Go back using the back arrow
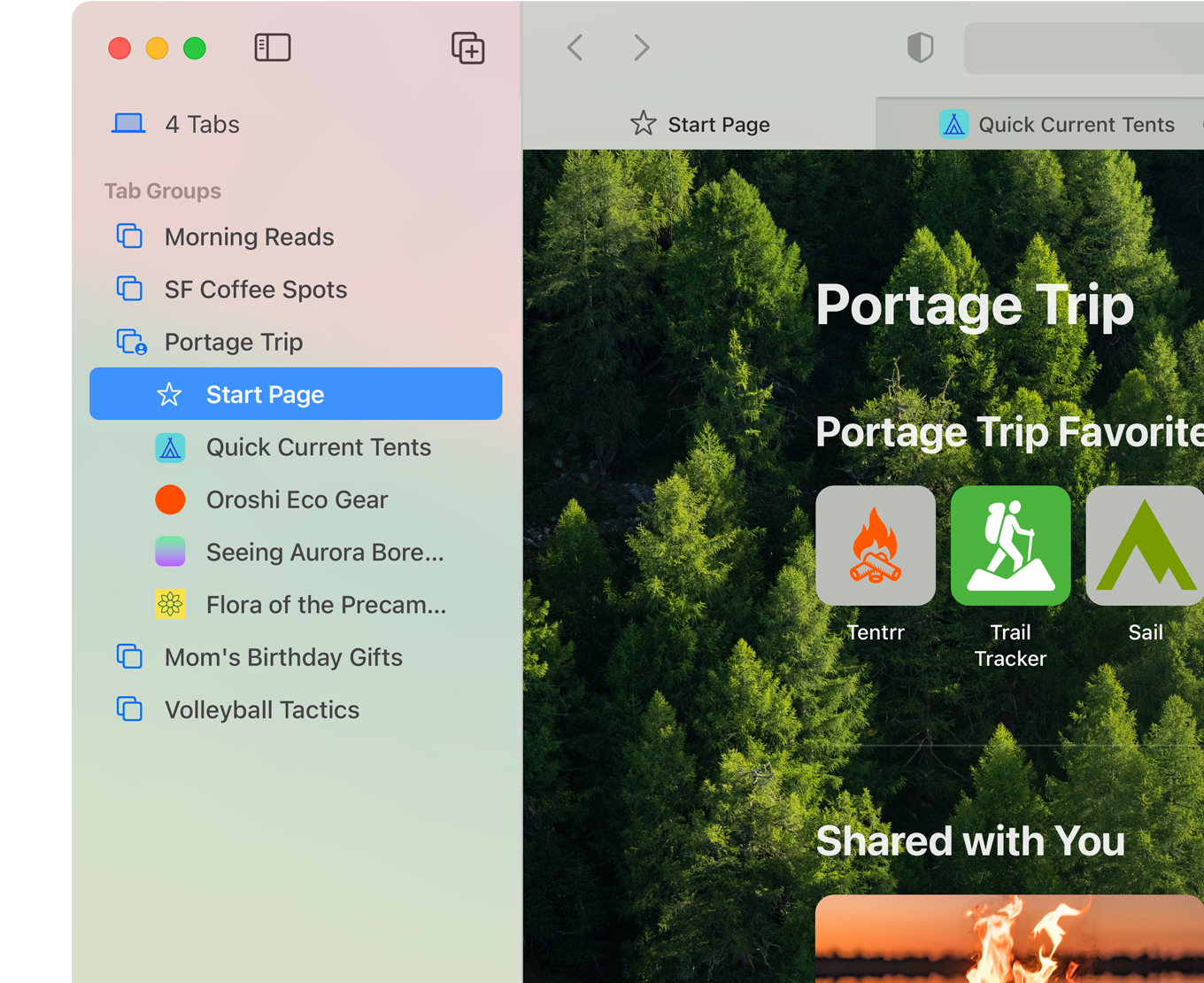 click(575, 48)
